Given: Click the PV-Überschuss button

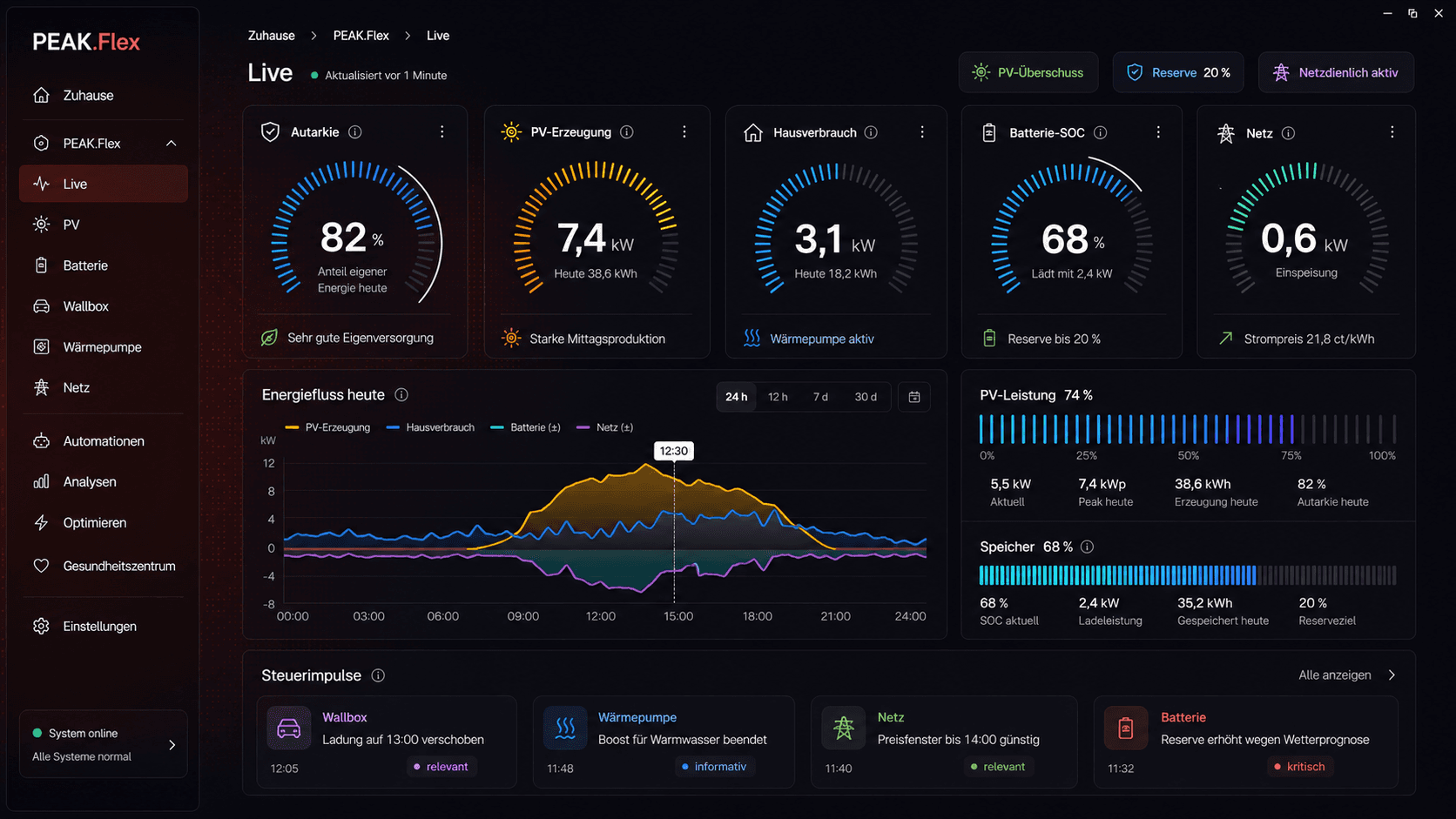Looking at the screenshot, I should coord(1028,72).
